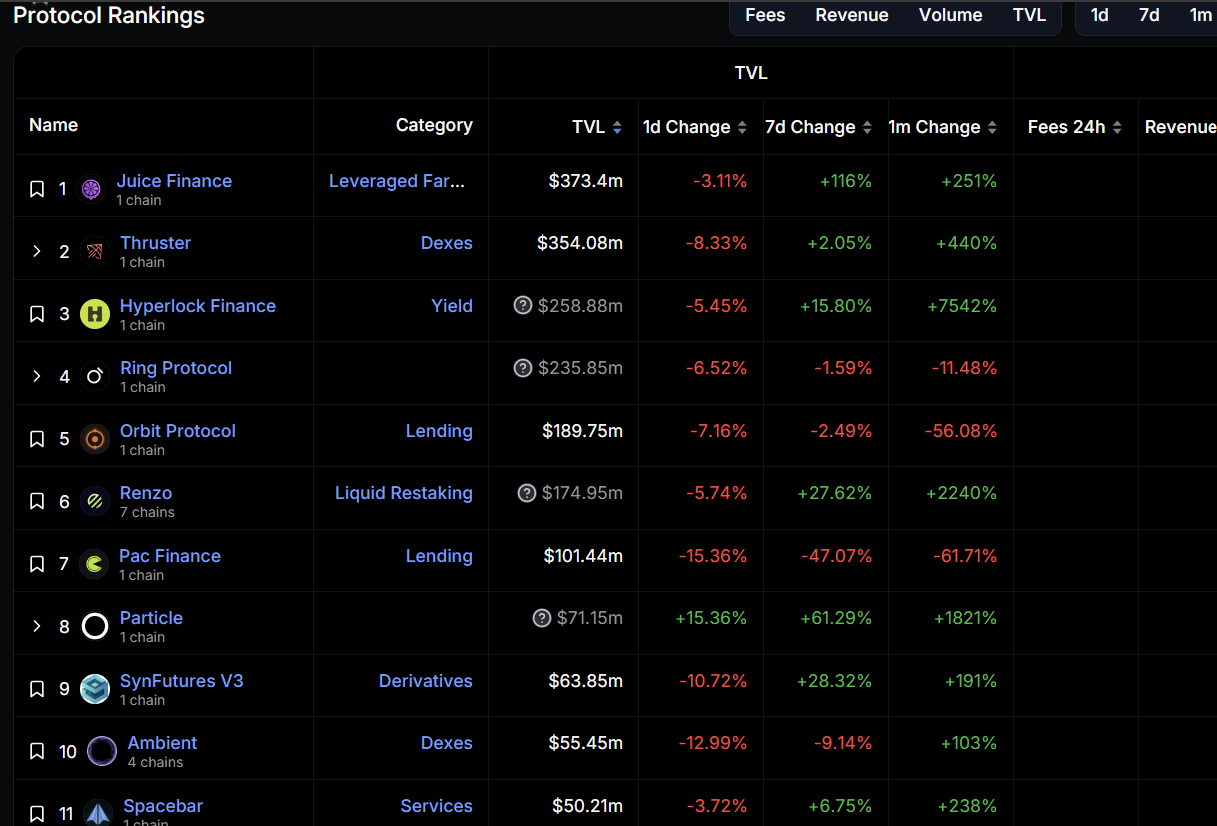The height and width of the screenshot is (826, 1217).
Task: Open Particle protocol link
Action: (x=151, y=618)
